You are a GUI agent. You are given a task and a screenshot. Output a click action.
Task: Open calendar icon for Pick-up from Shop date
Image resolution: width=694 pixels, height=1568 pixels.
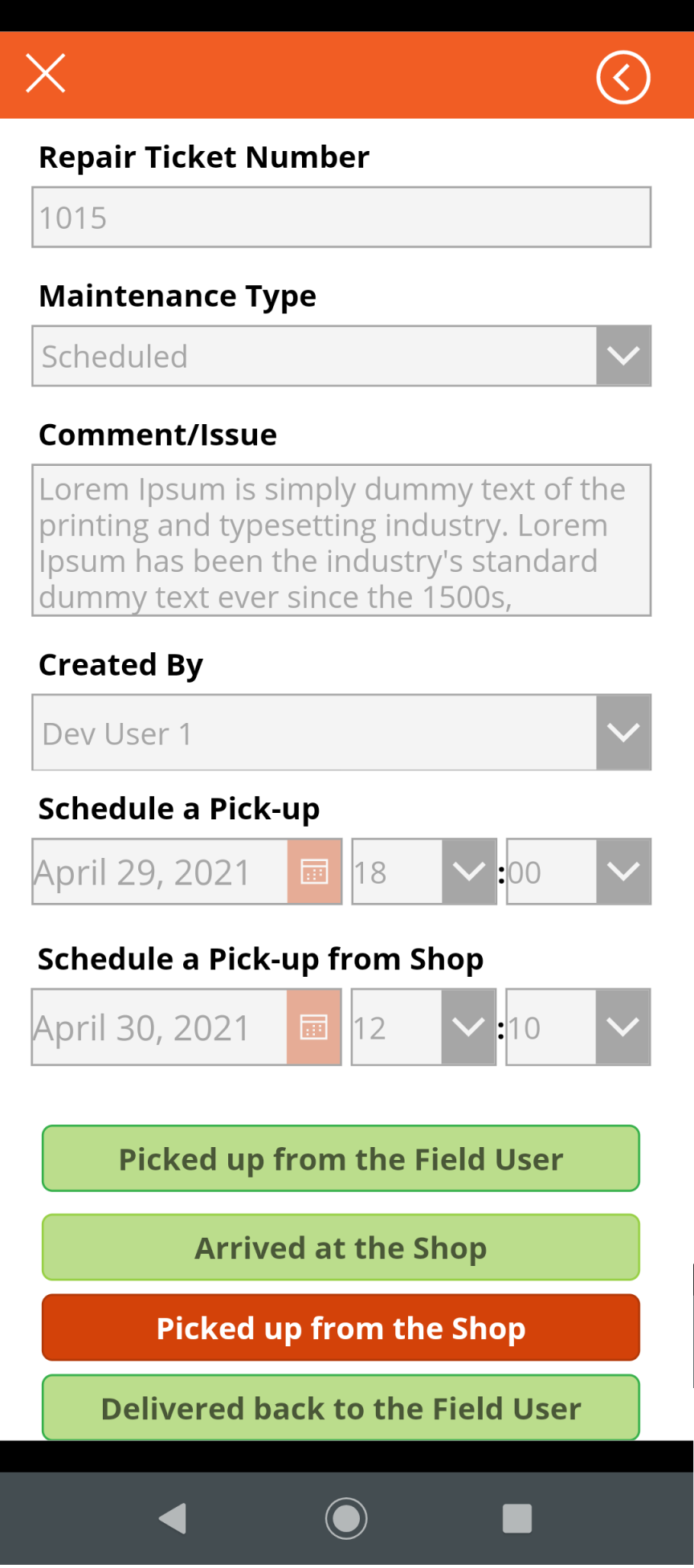pos(313,1027)
